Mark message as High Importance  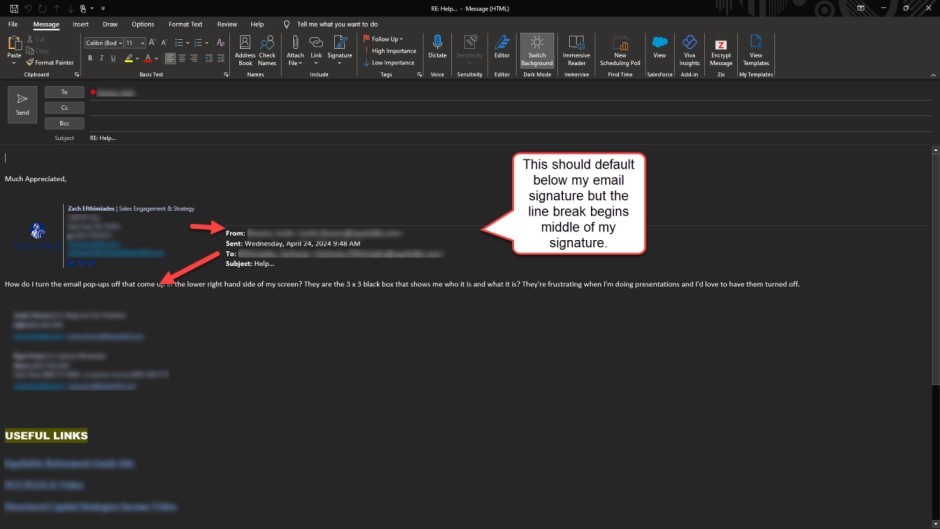pos(390,51)
